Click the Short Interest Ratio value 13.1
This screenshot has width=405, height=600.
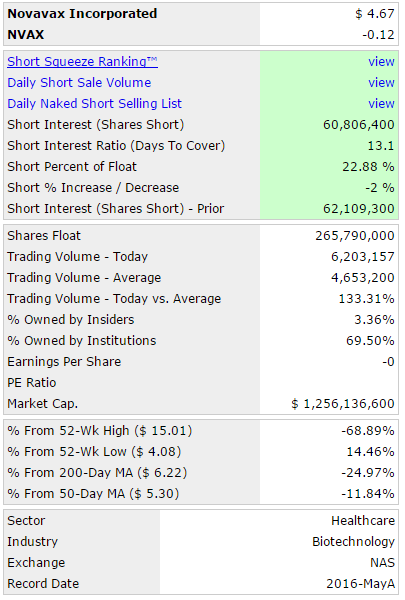[x=381, y=146]
